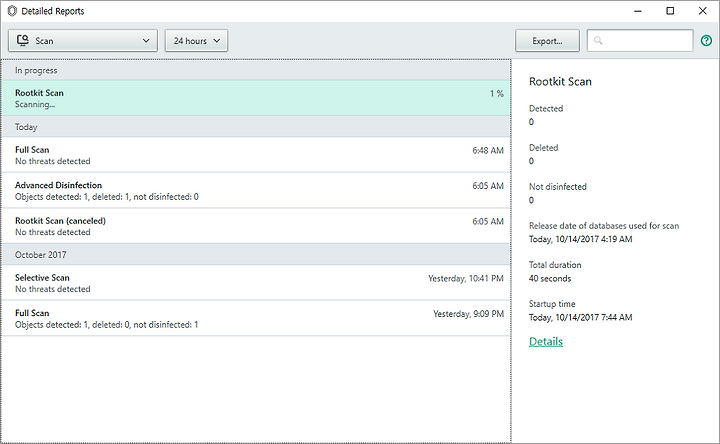Select the Full Scan Yesterday 9:09 PM entry
This screenshot has width=720, height=444.
[256, 318]
